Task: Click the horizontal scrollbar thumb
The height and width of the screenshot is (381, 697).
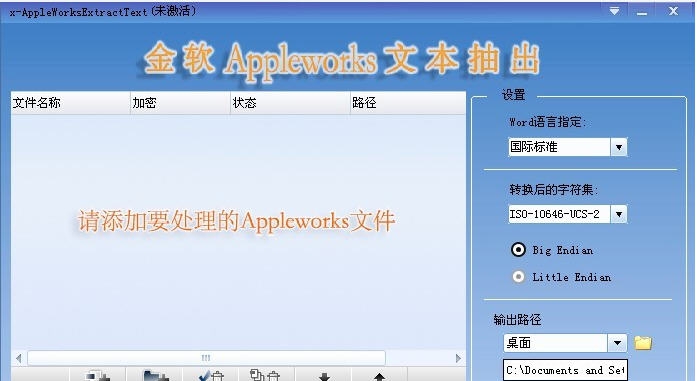Action: click(x=206, y=357)
